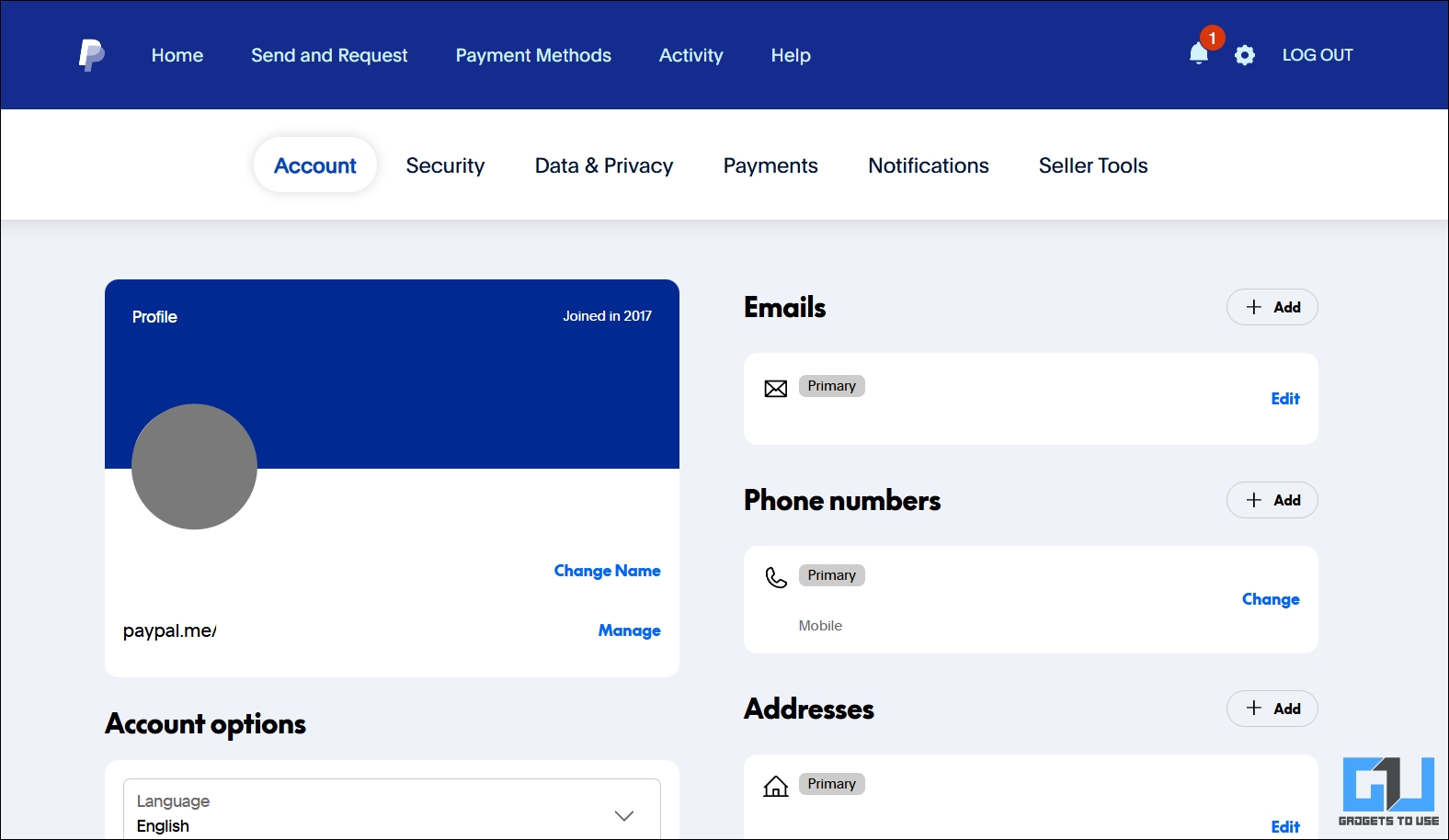Open the notifications bell icon
The height and width of the screenshot is (840, 1449).
[x=1198, y=54]
